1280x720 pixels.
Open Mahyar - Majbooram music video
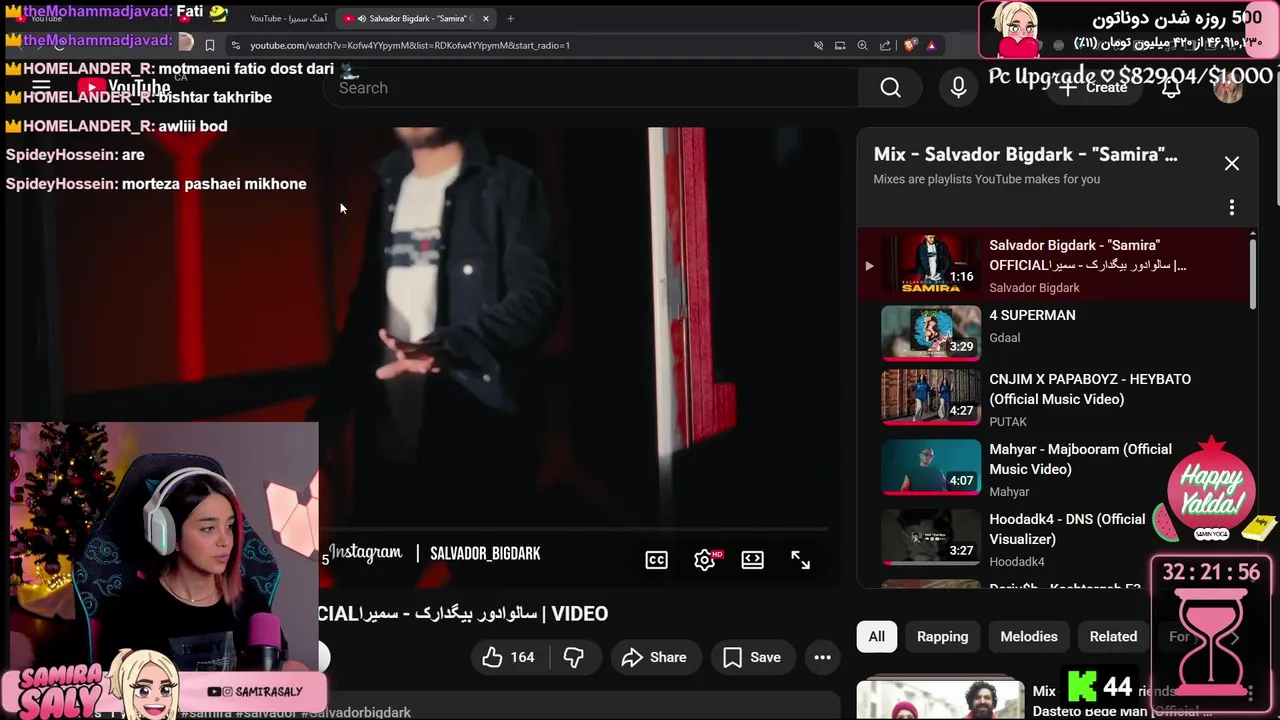click(x=1053, y=470)
